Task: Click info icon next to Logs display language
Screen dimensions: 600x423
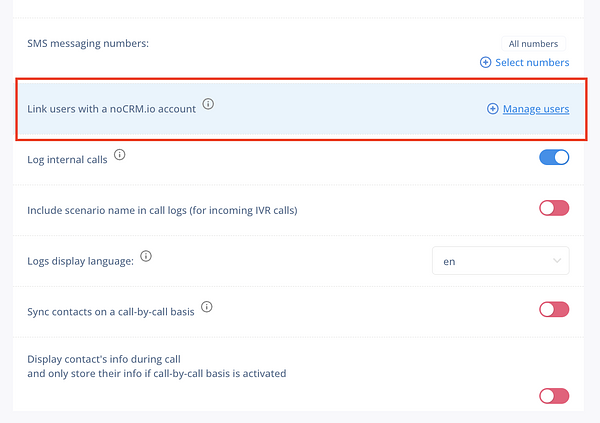Action: click(x=146, y=256)
